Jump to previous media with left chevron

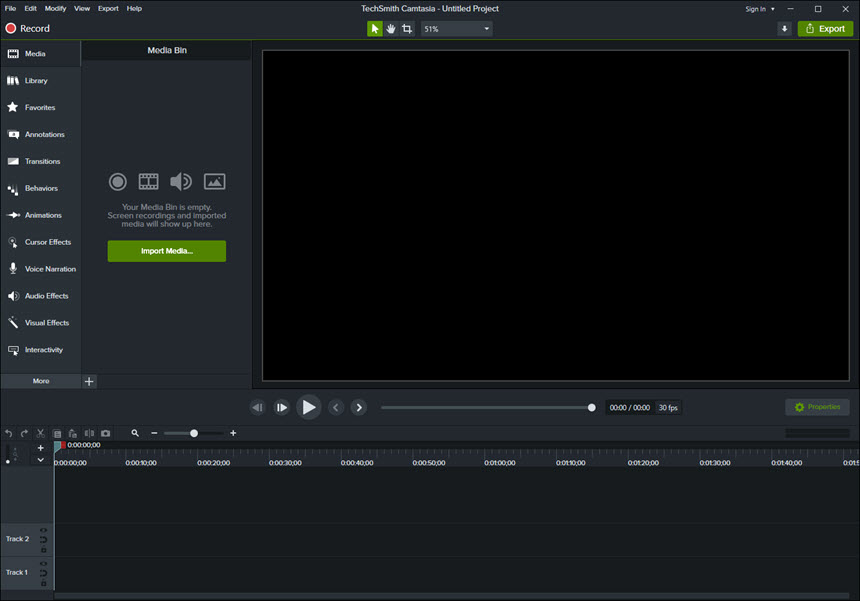(x=336, y=407)
